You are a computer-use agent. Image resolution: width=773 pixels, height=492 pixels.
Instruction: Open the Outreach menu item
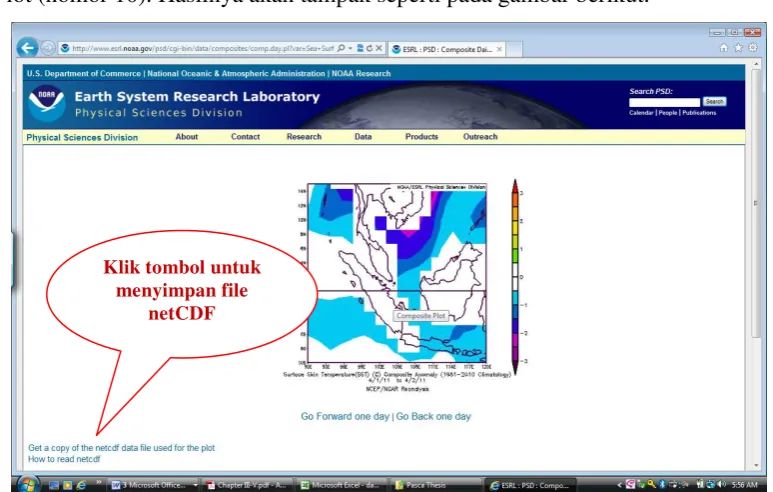click(480, 137)
